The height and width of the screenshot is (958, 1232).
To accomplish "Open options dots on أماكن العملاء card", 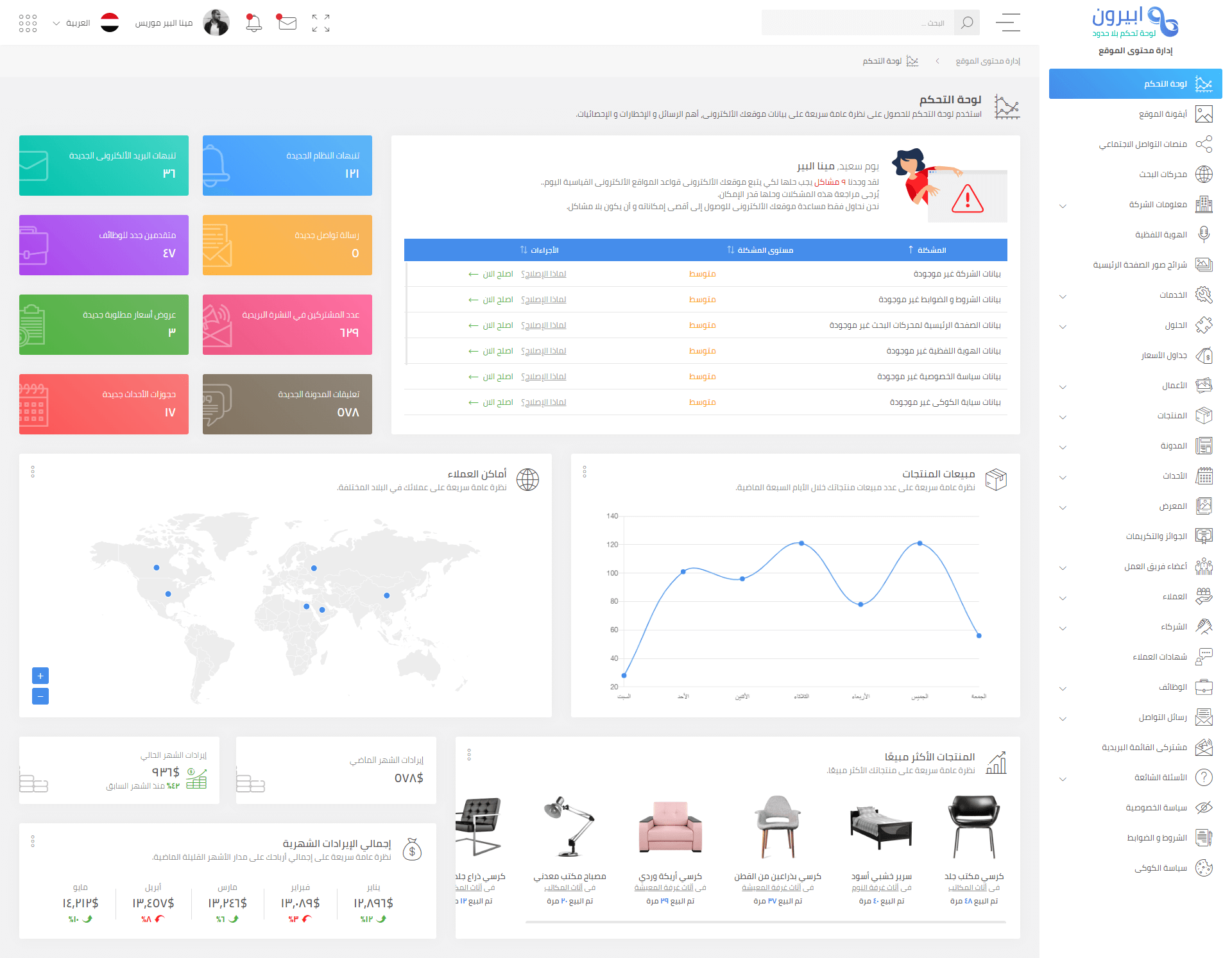I will 33,472.
